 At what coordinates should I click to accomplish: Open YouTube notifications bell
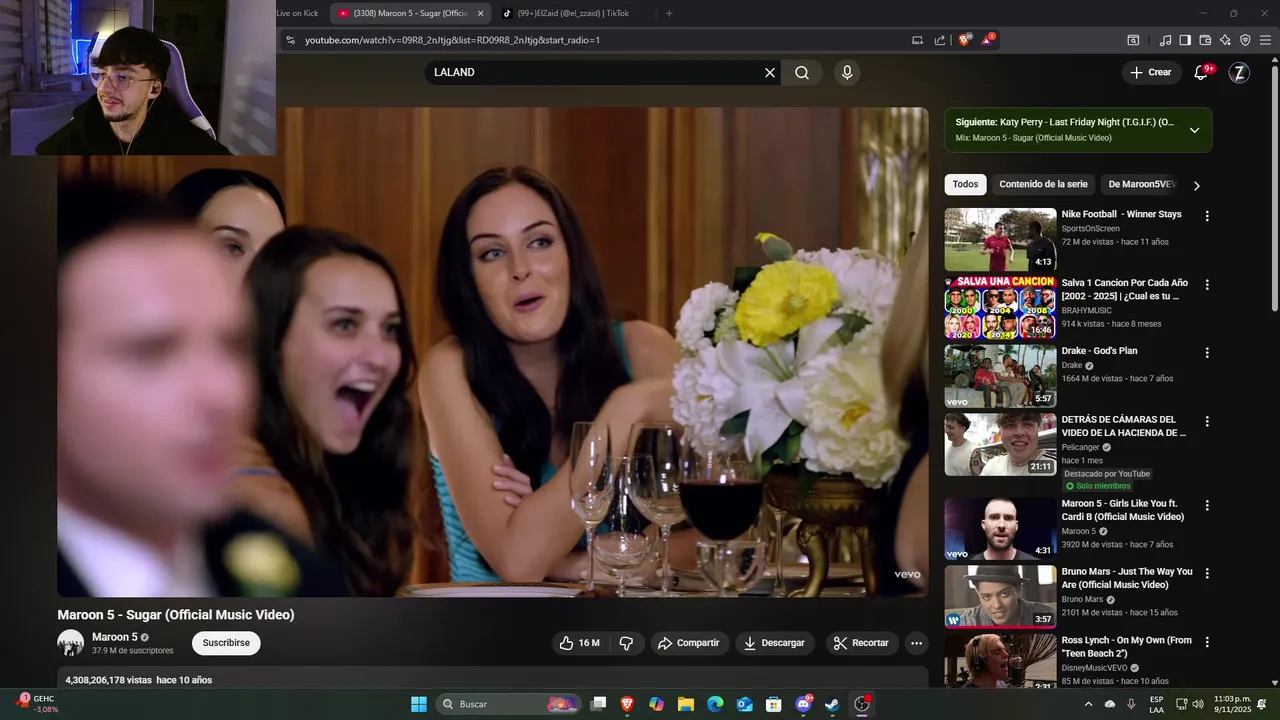point(1201,72)
